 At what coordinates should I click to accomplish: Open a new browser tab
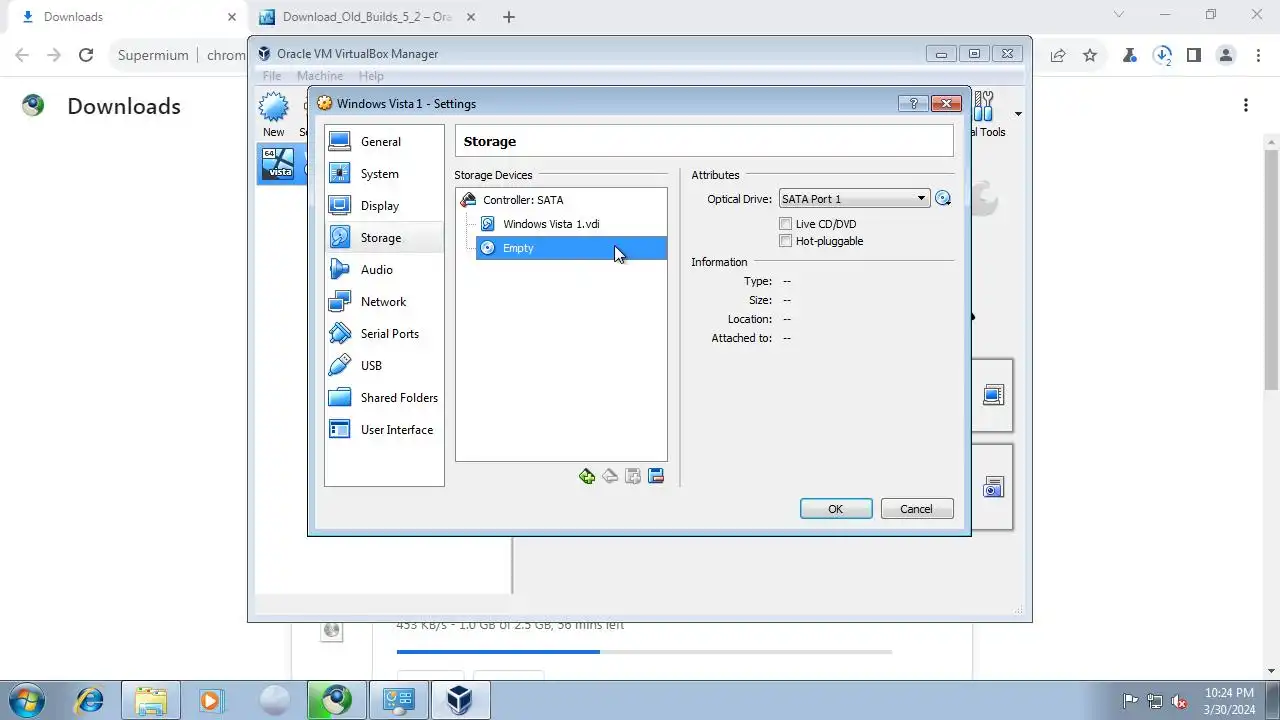(509, 17)
